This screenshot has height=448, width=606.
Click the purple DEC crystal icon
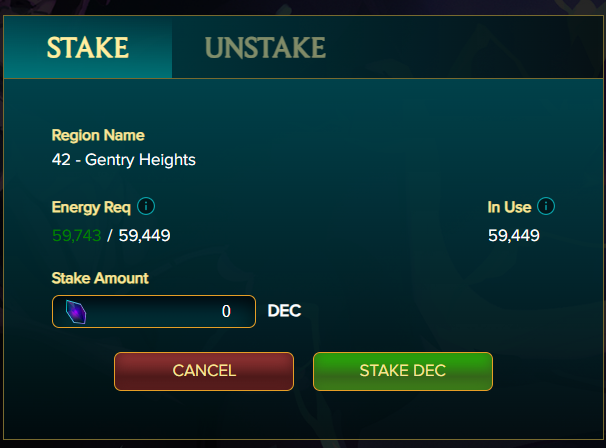coord(76,312)
